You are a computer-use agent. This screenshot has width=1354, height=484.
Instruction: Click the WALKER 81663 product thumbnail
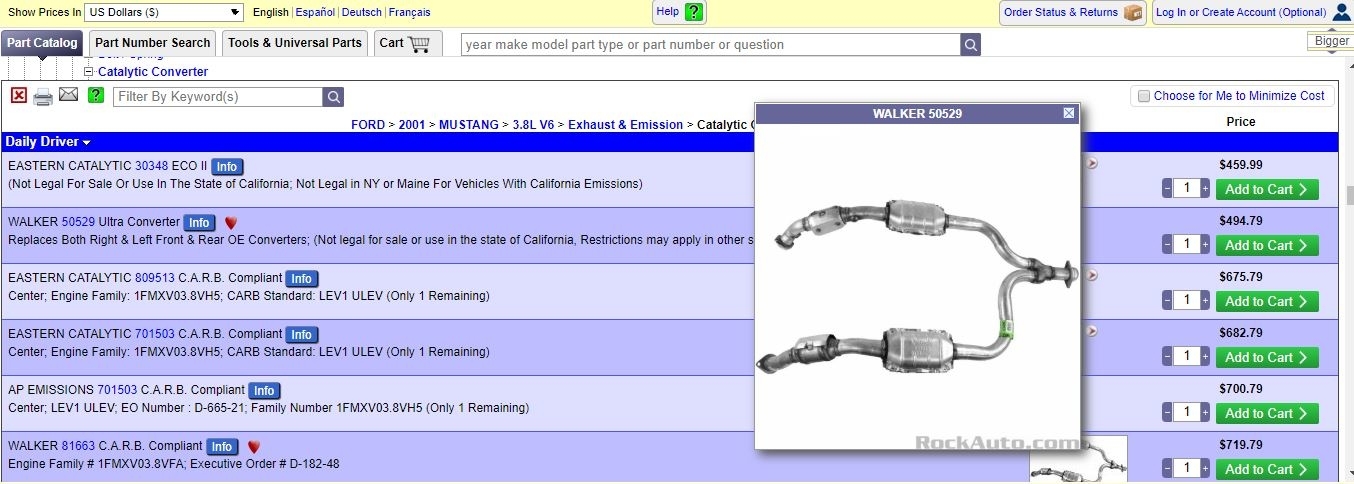(x=1078, y=459)
